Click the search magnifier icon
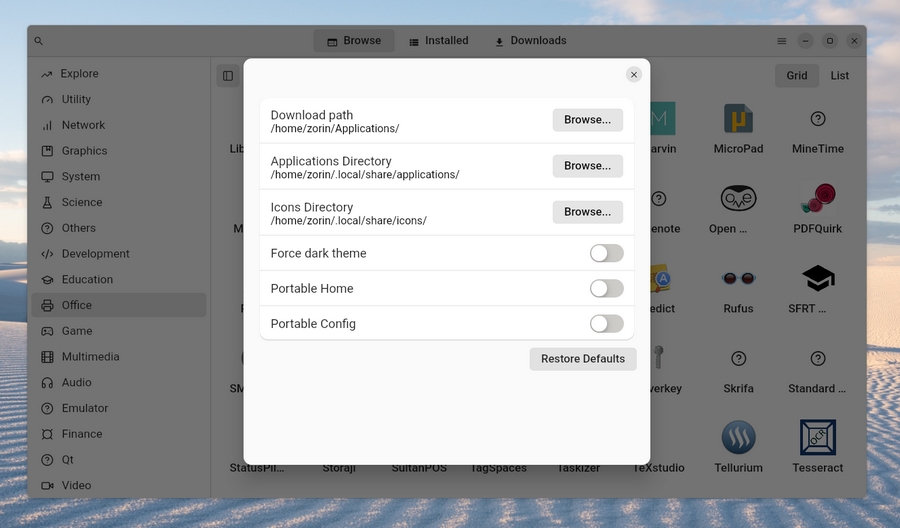The image size is (900, 528). (39, 41)
